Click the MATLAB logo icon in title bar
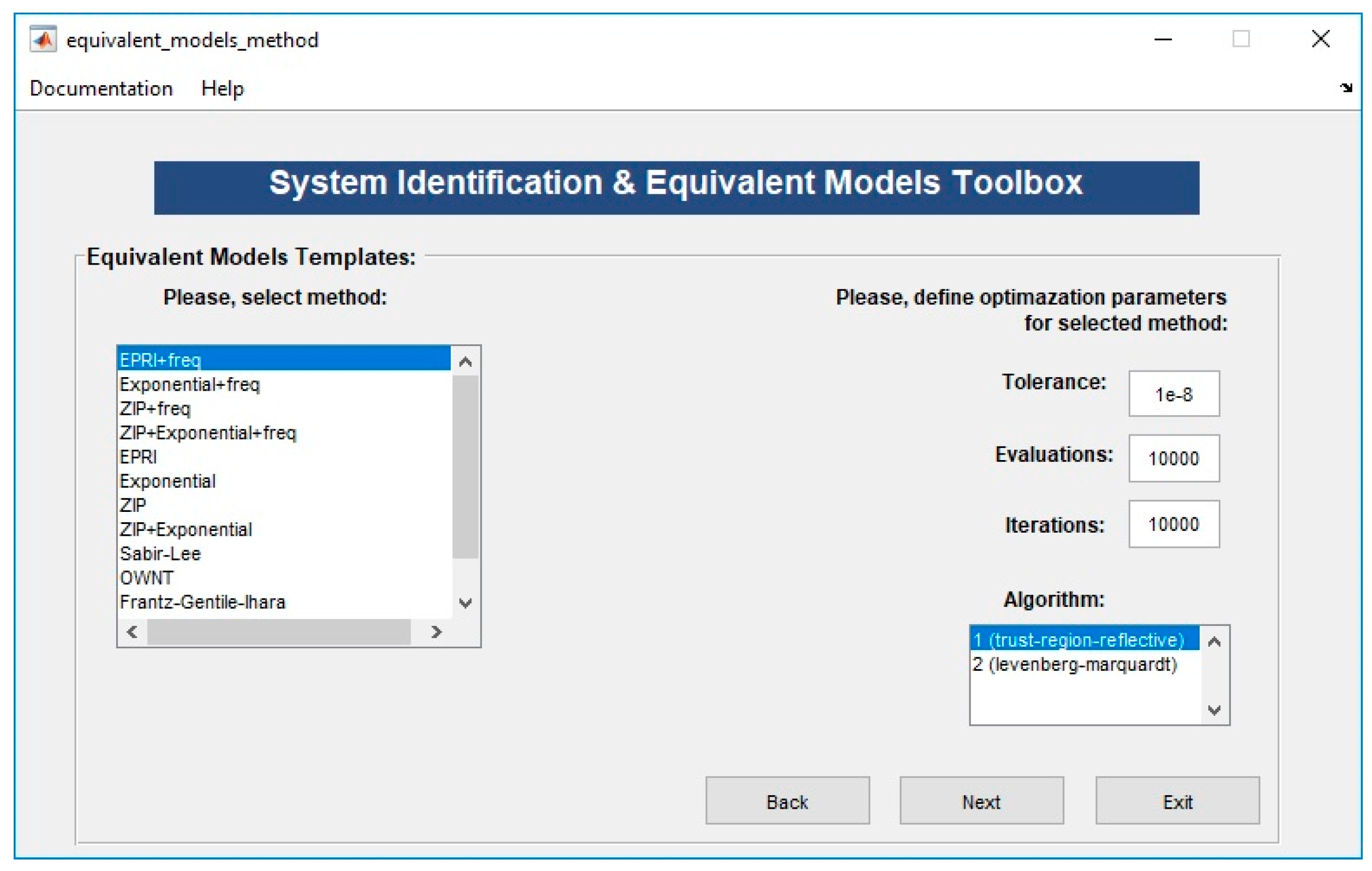This screenshot has width=1372, height=871. click(43, 39)
